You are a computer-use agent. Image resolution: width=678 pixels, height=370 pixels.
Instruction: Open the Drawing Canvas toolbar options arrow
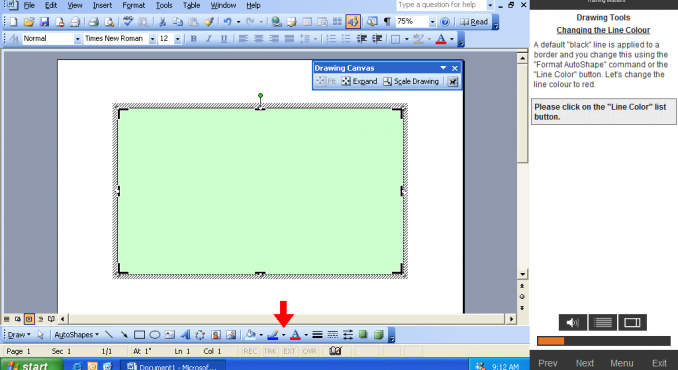443,68
